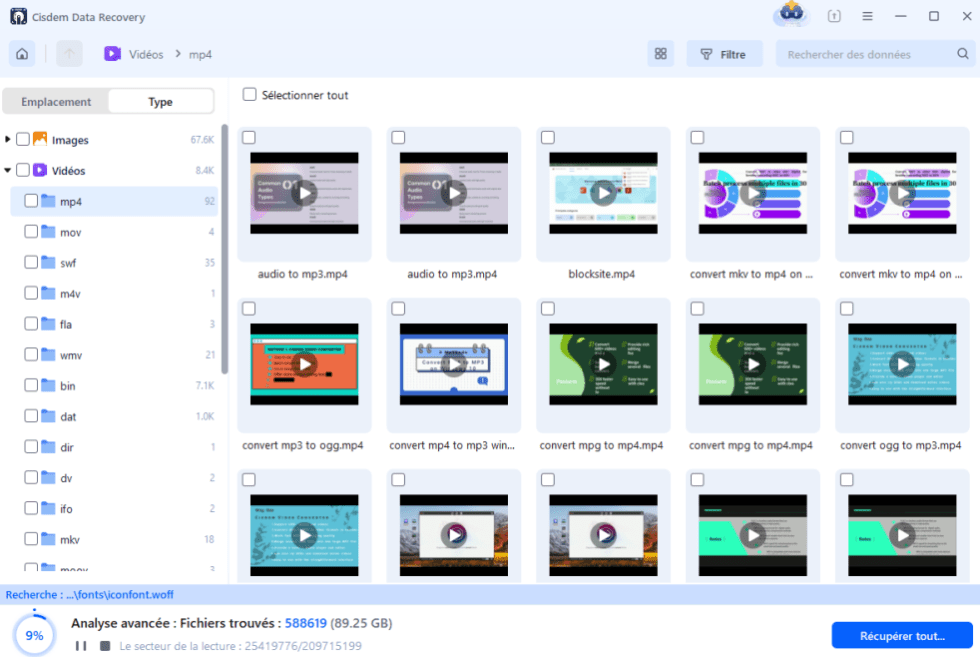The width and height of the screenshot is (980, 657).
Task: Play the blocksite.mp4 video preview
Action: 603,193
